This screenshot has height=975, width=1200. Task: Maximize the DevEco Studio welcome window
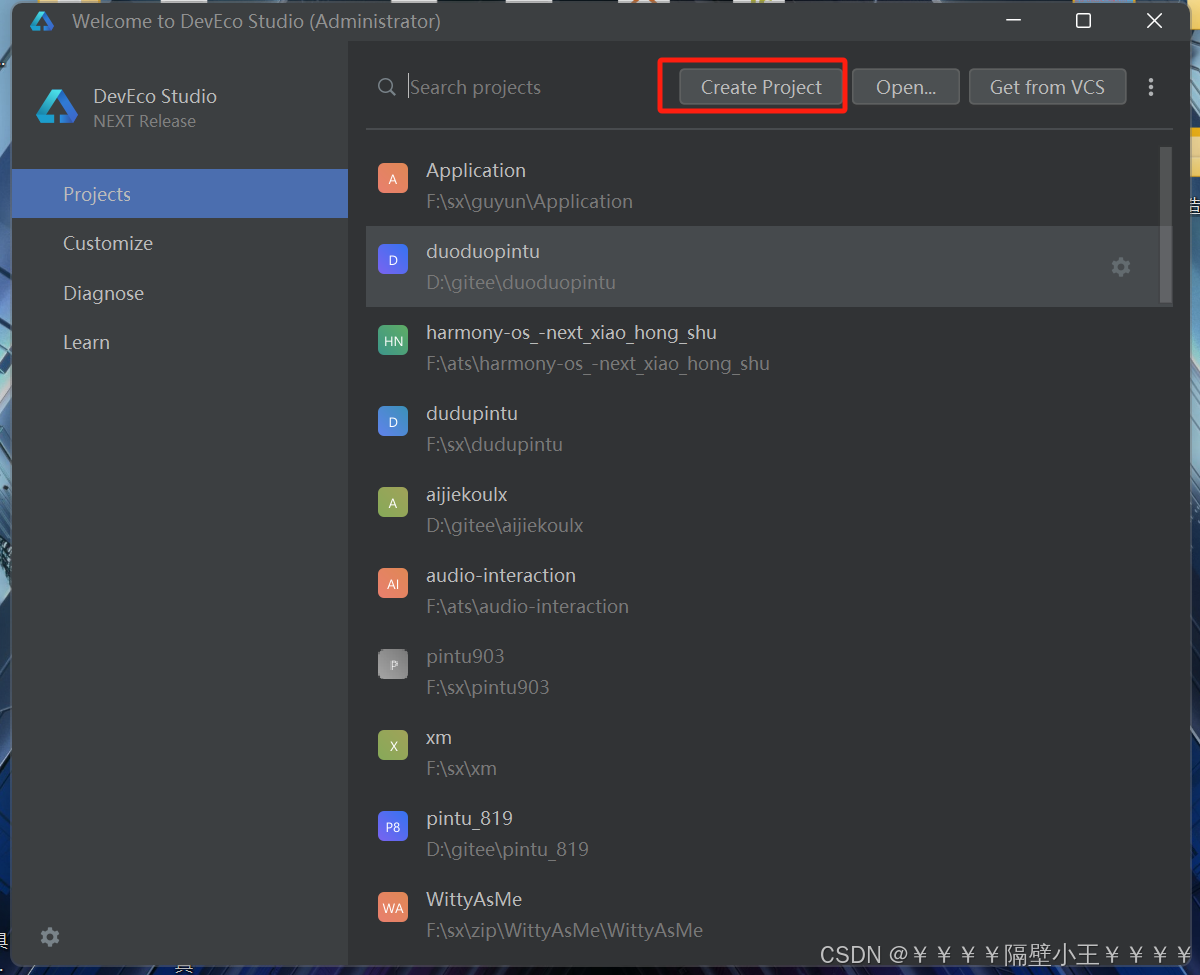(x=1083, y=21)
